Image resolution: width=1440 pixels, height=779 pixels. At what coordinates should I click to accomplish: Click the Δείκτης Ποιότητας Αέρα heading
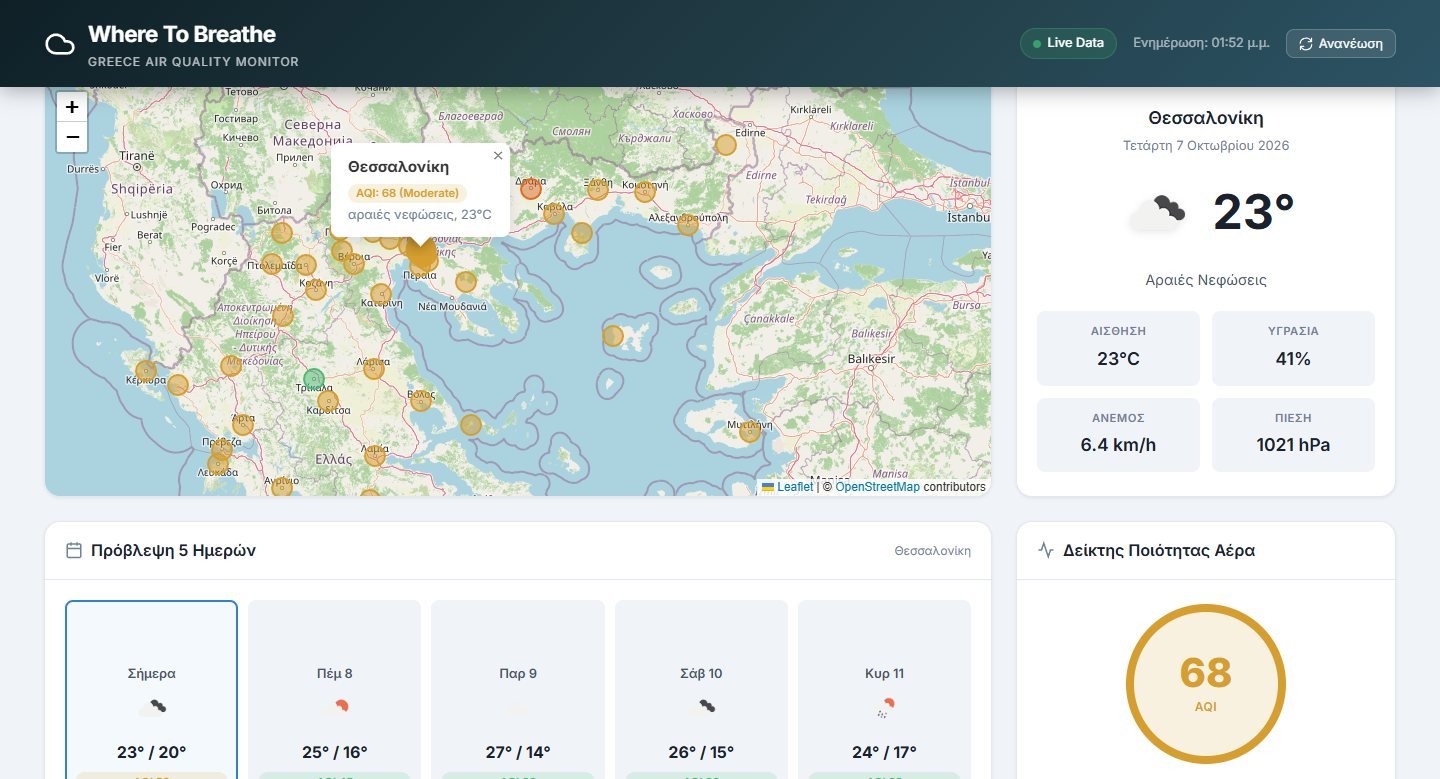[x=1159, y=550]
